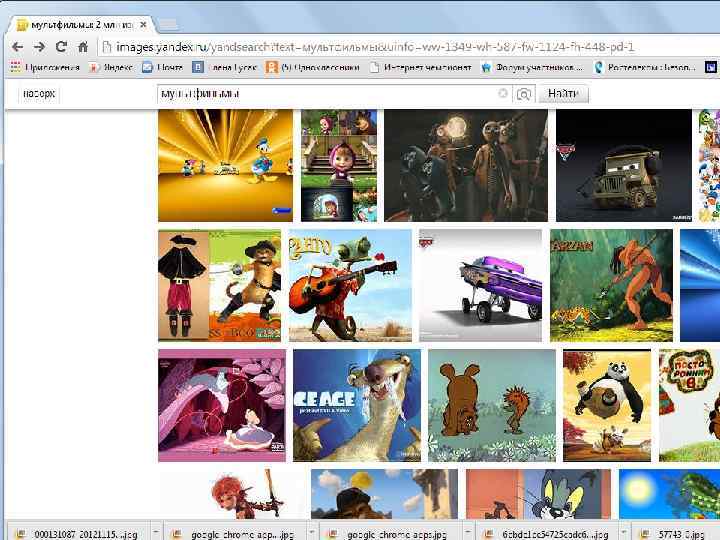Expand options arrow for 000131087 download

[156, 533]
